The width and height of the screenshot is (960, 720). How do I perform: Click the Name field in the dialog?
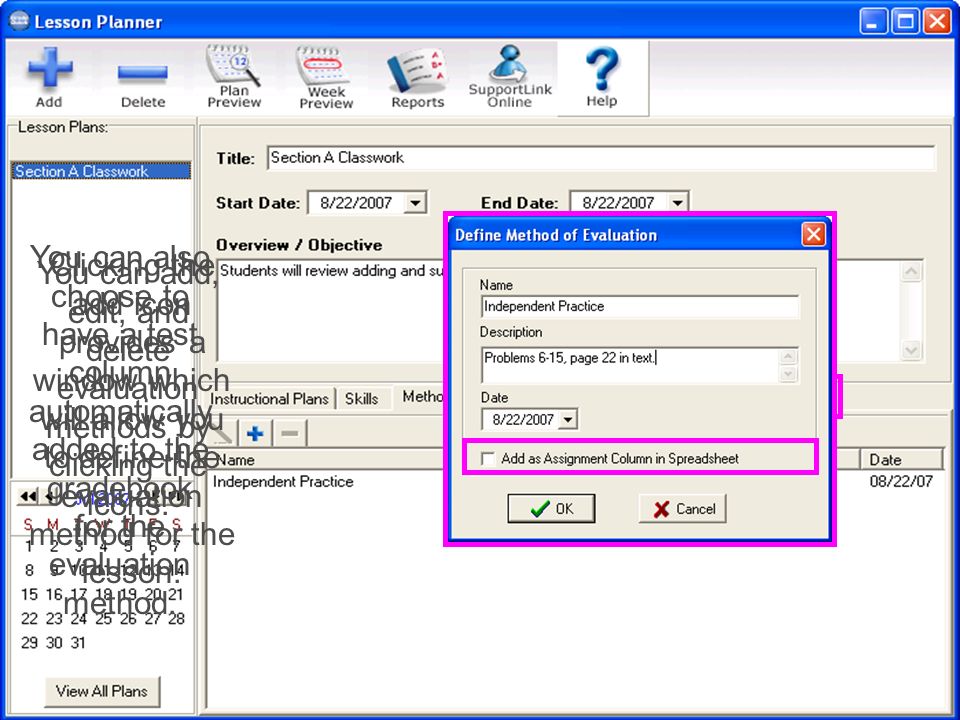pos(640,306)
